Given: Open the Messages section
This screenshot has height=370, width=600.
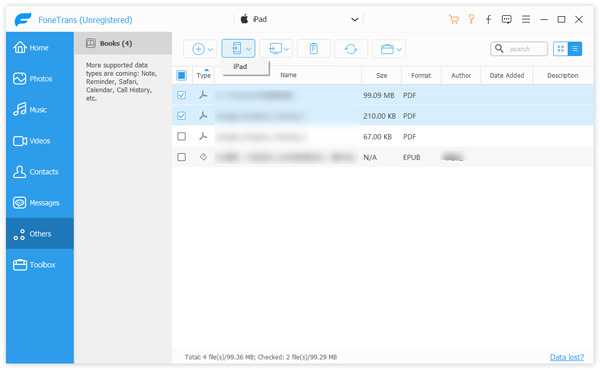Looking at the screenshot, I should click(x=39, y=203).
